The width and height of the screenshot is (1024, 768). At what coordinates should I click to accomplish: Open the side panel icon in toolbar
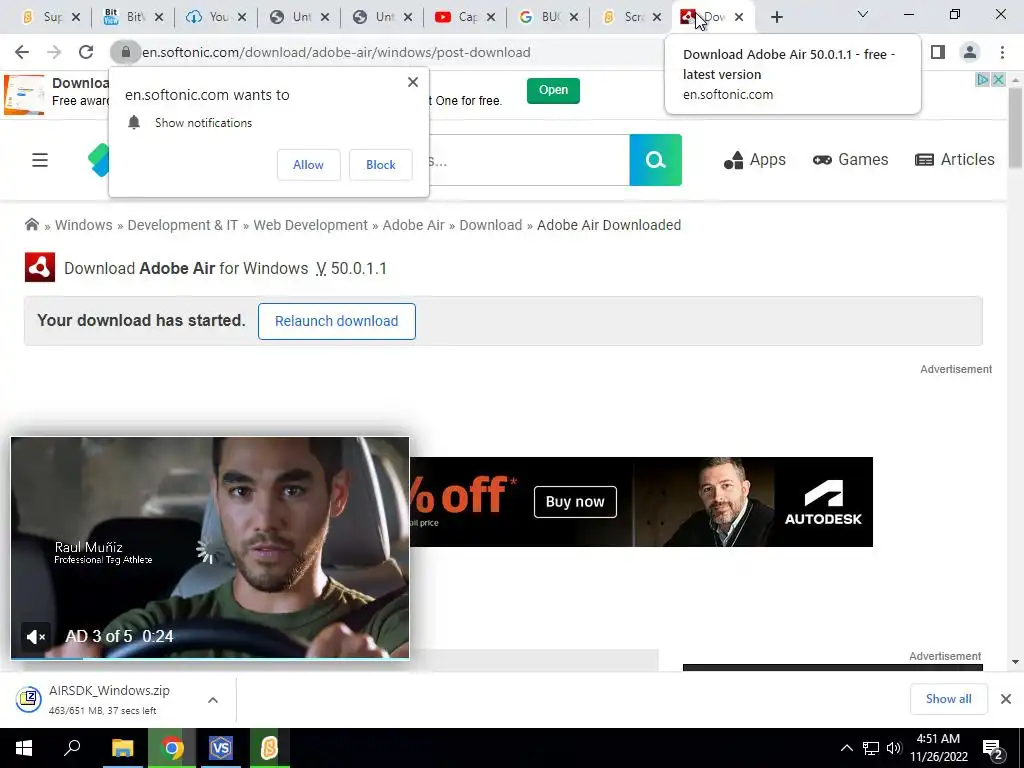click(x=938, y=52)
